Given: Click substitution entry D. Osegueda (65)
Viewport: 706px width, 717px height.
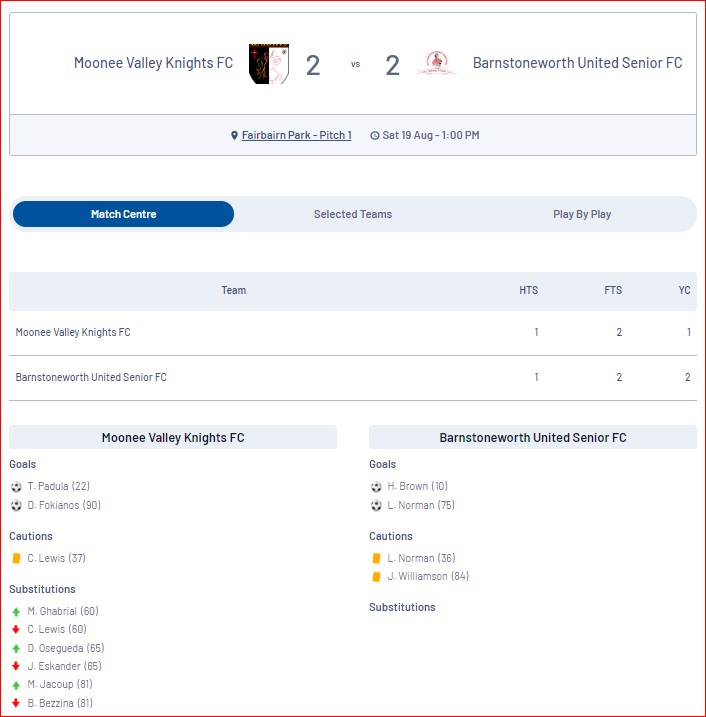Looking at the screenshot, I should point(66,648).
